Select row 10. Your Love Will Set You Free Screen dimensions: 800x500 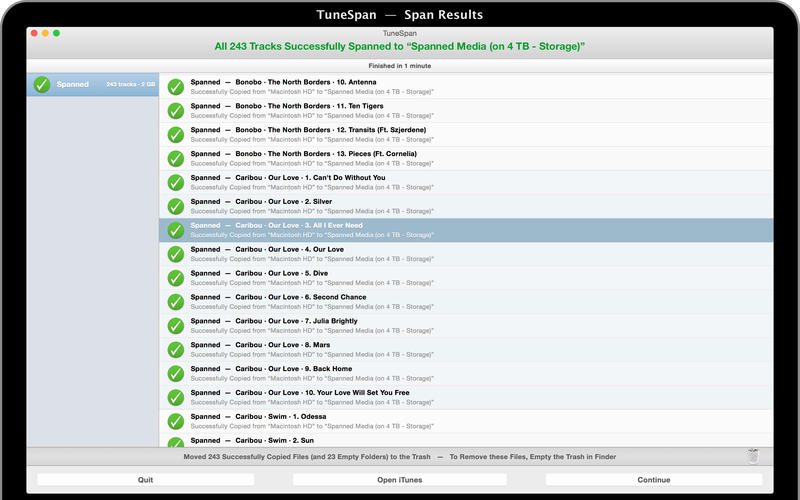pos(465,397)
